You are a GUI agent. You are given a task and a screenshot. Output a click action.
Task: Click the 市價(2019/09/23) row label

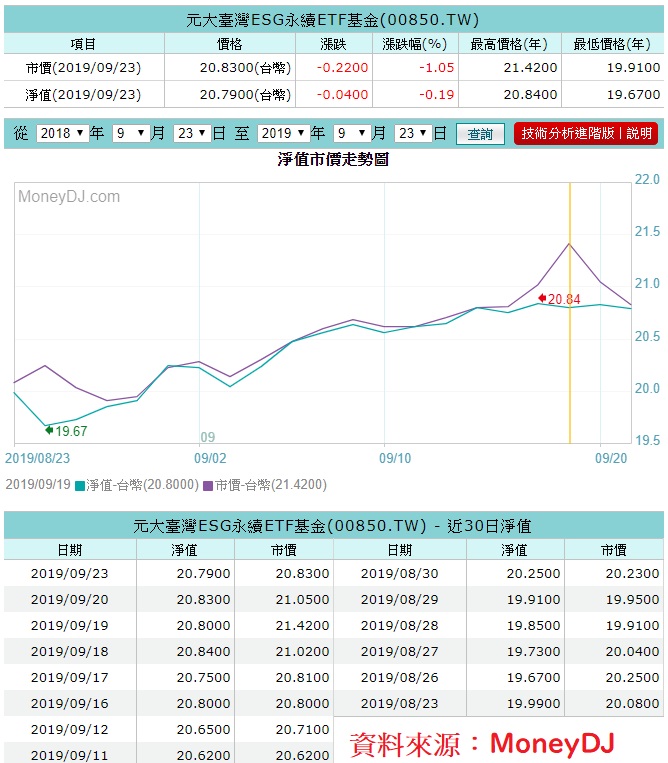[83, 68]
